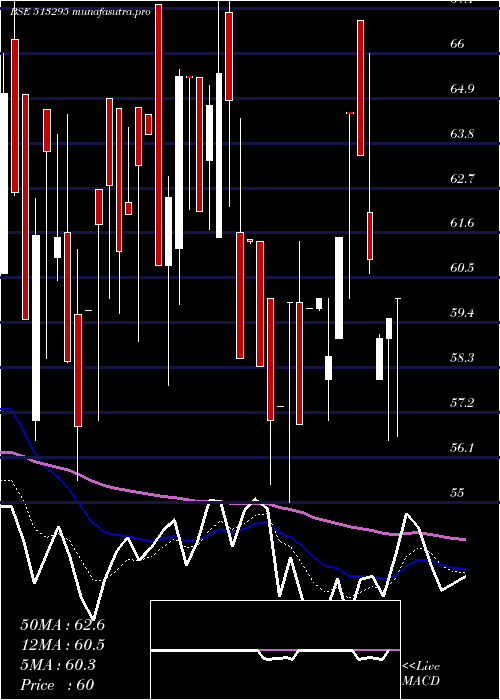Click the Price : 60 label
The height and width of the screenshot is (700, 500).
point(57,685)
